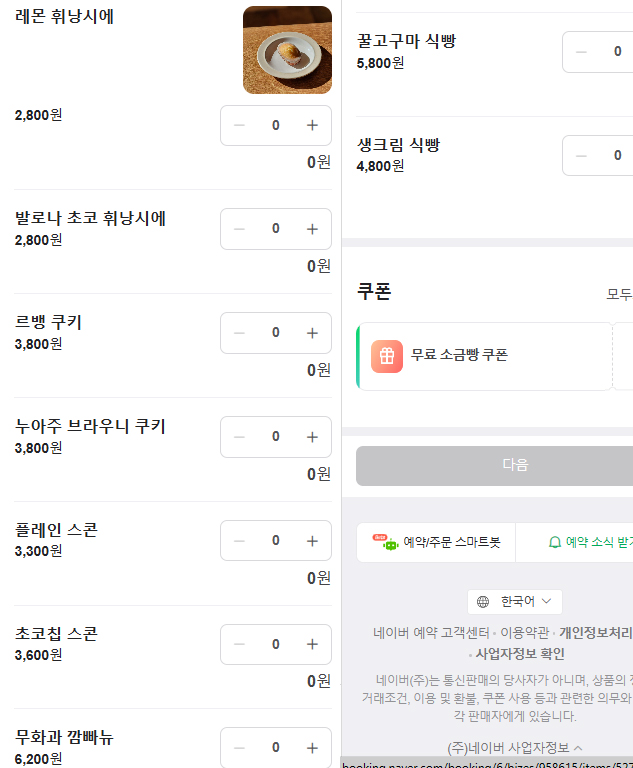Open the 한국어 language dropdown
Viewport: 633px width, 768px height.
pyautogui.click(x=514, y=602)
